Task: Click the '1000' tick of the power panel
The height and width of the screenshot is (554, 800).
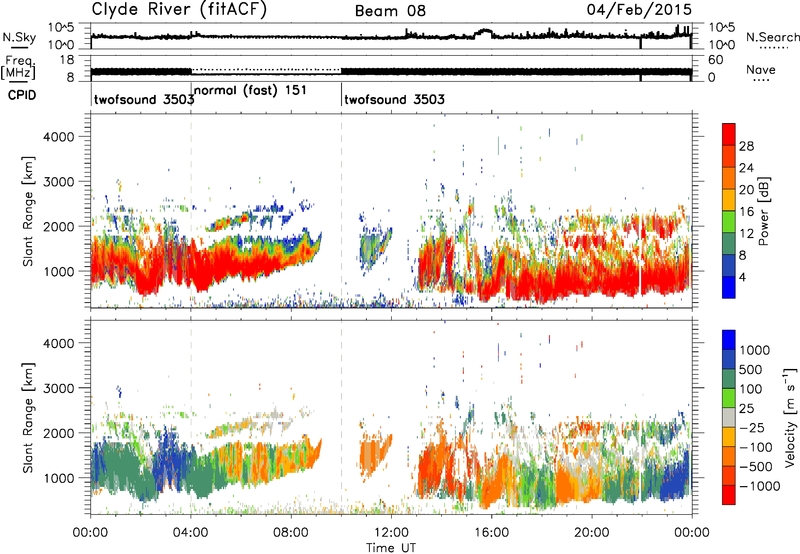Action: 58,271
